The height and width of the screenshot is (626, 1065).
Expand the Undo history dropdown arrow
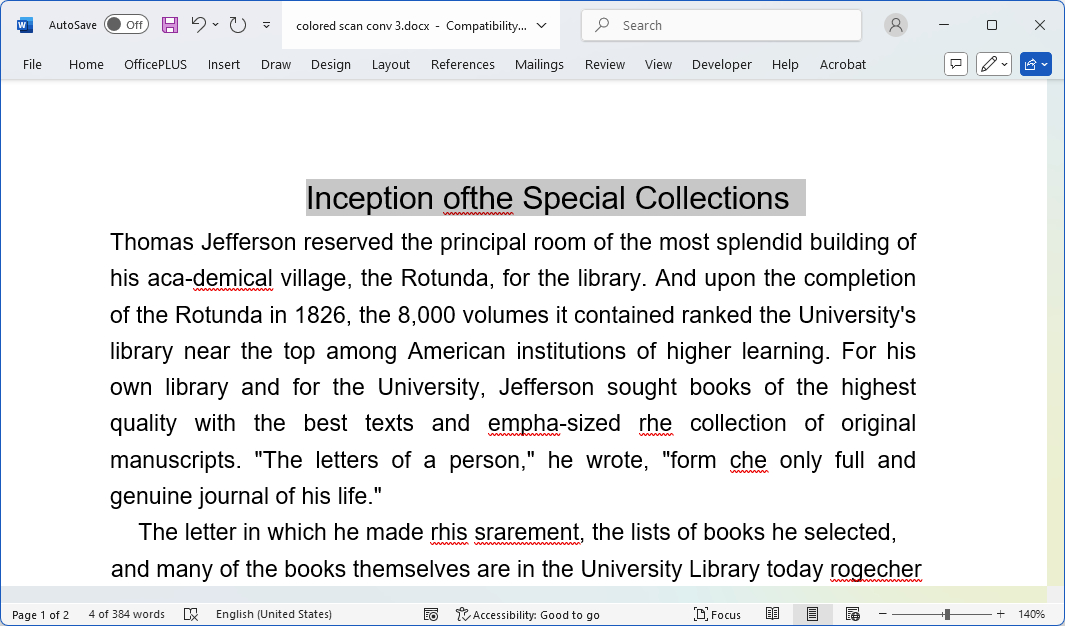tap(216, 25)
